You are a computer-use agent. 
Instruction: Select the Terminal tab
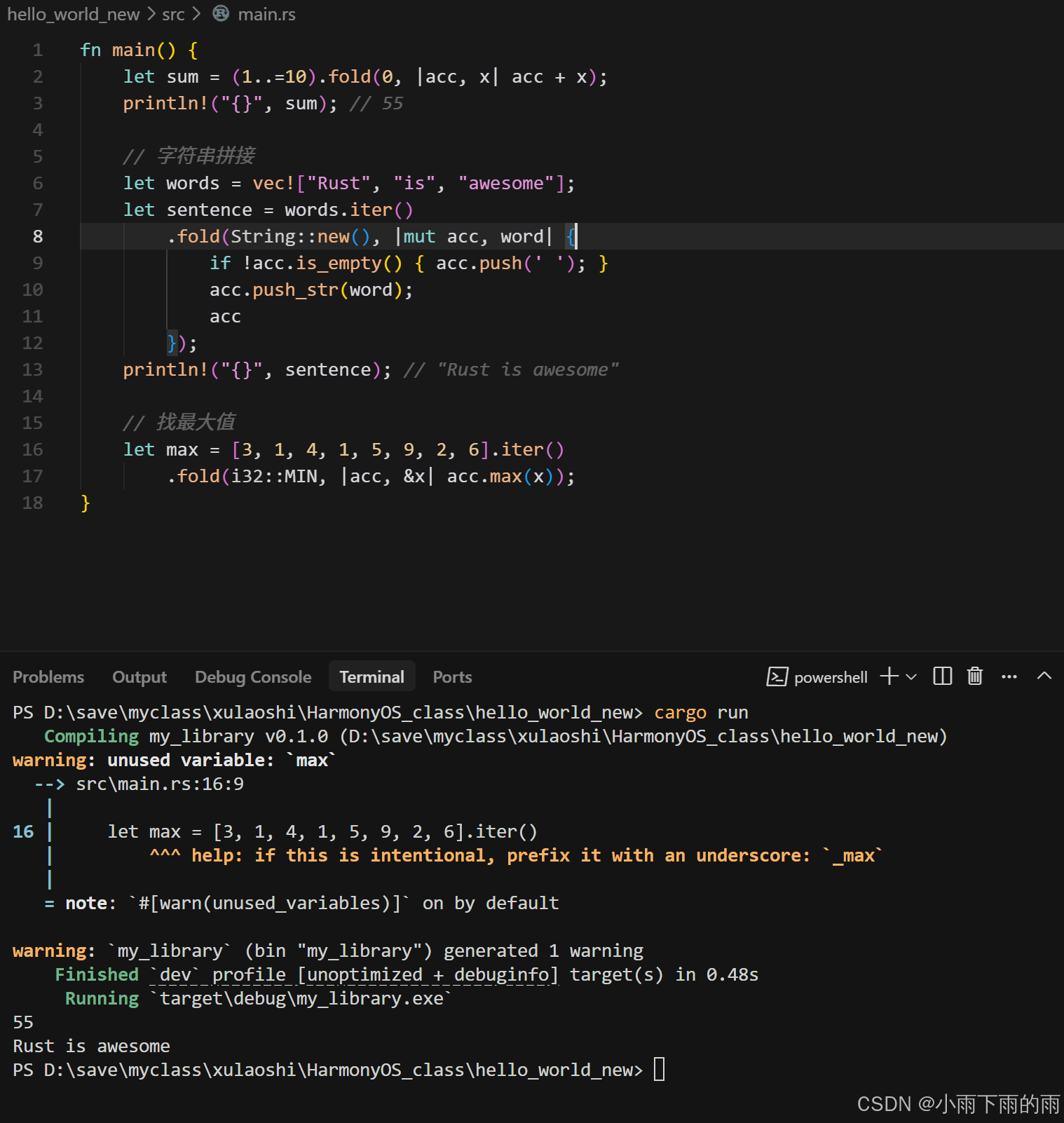(x=371, y=676)
